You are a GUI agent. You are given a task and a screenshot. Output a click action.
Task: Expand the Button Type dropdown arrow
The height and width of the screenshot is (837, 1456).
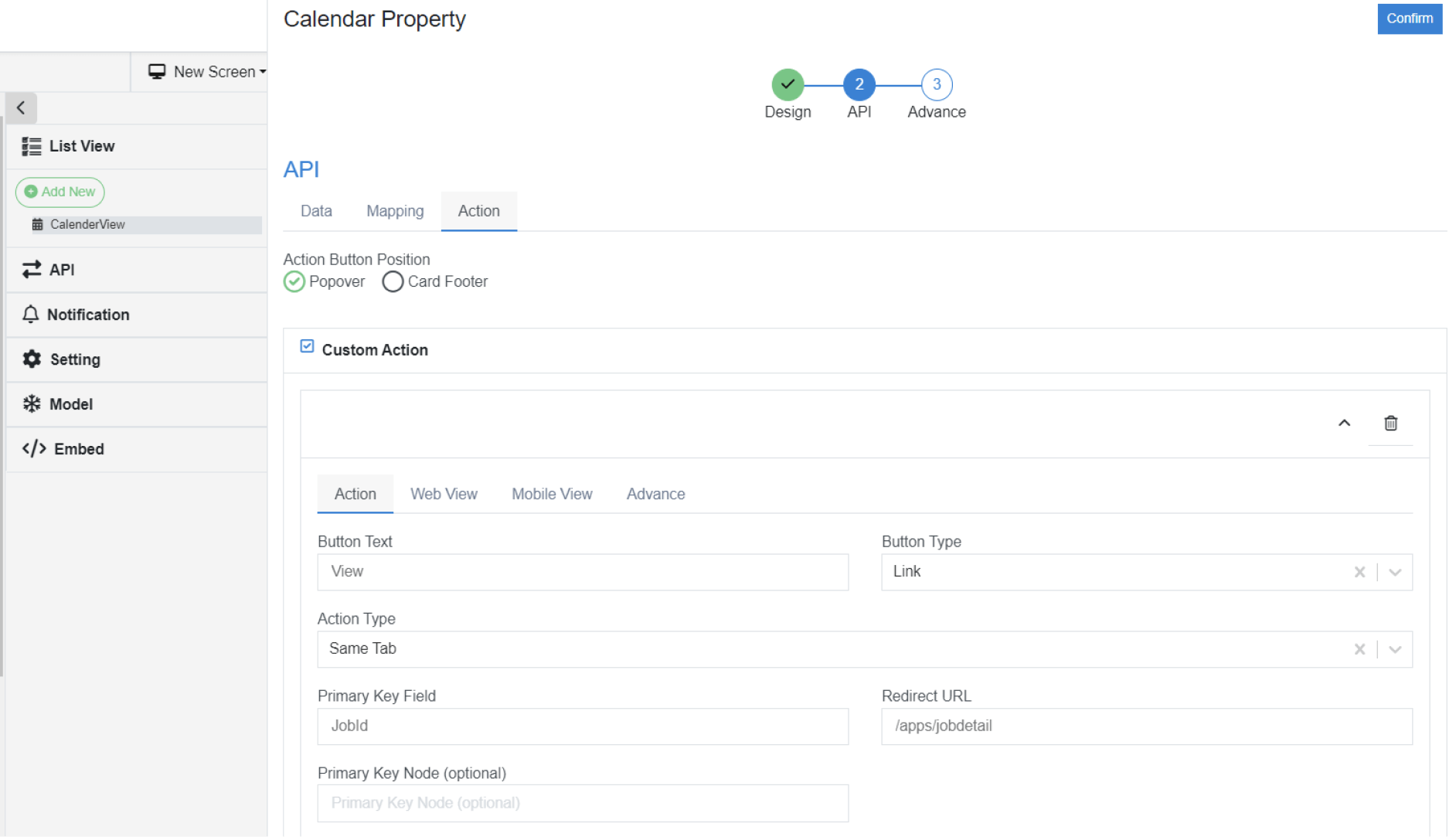coord(1395,572)
